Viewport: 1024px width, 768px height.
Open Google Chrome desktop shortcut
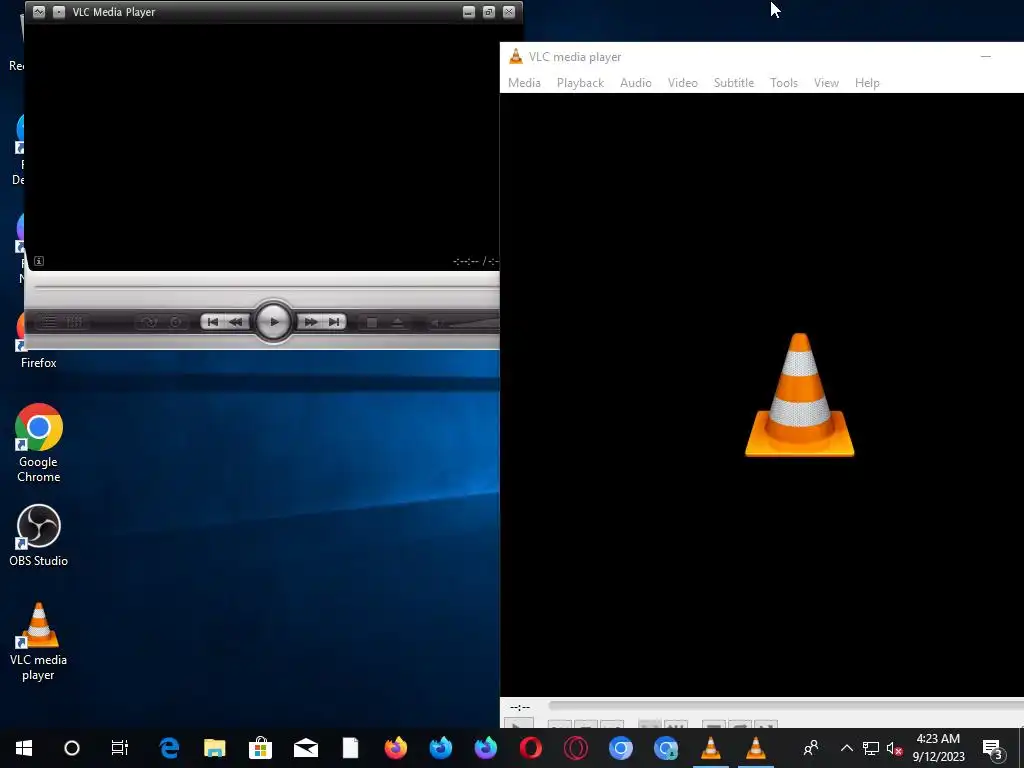click(39, 443)
